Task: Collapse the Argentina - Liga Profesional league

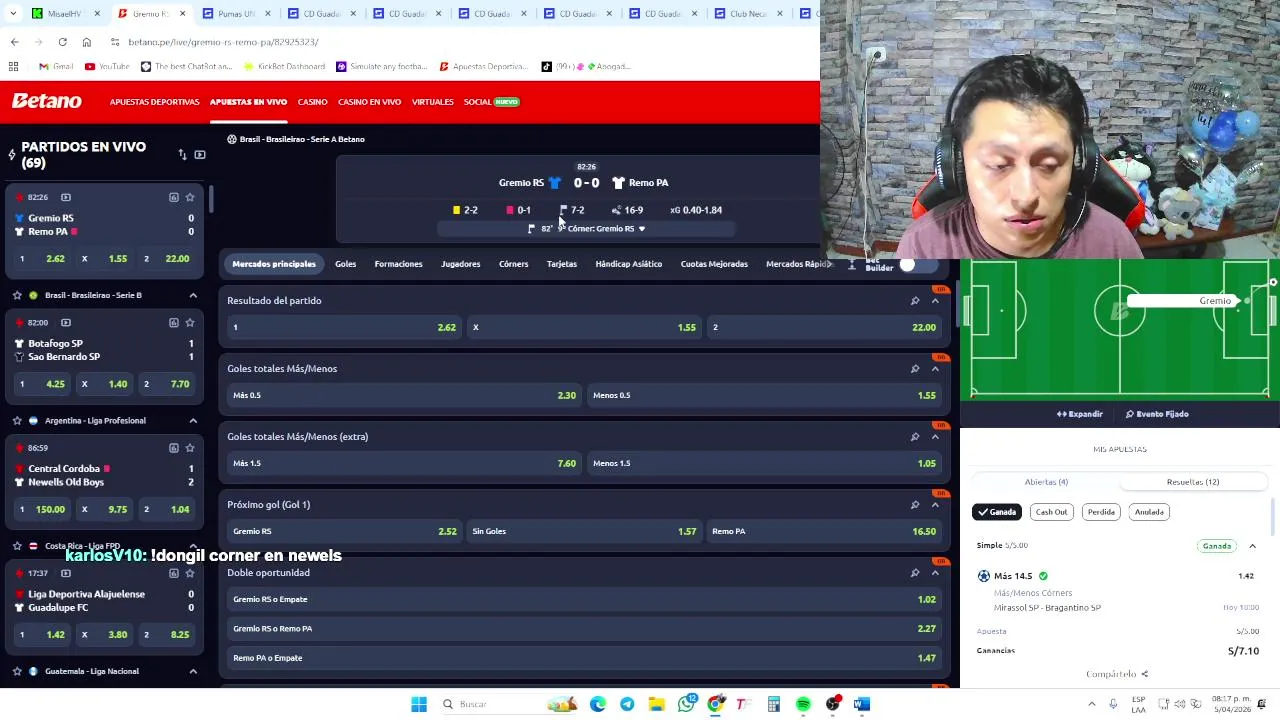Action: tap(193, 420)
